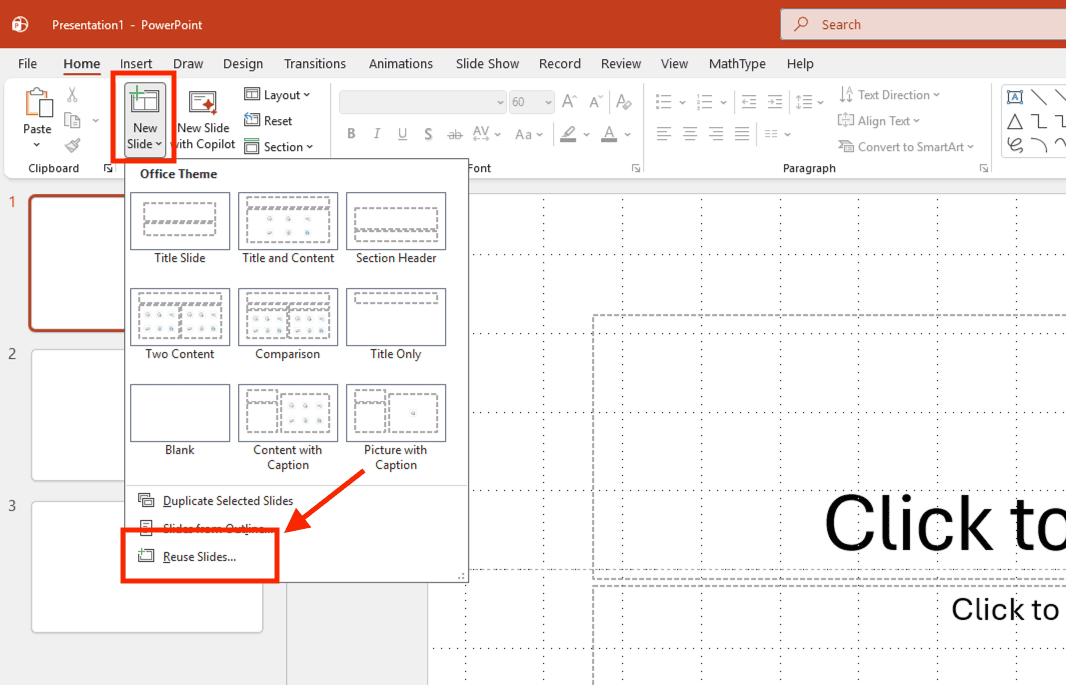Click New Slide with Copilot
This screenshot has height=685, width=1066.
(203, 121)
